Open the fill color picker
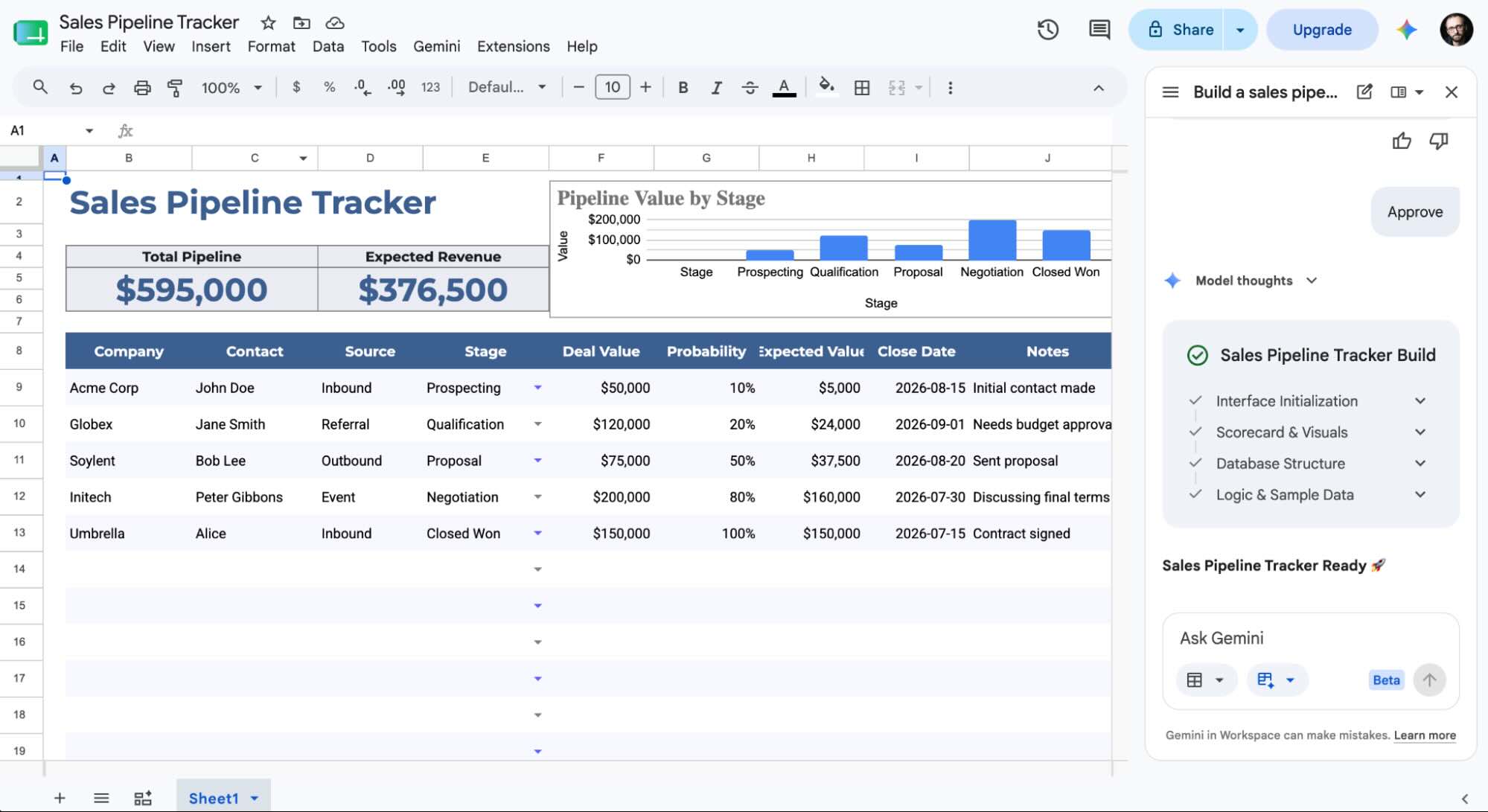 [826, 87]
